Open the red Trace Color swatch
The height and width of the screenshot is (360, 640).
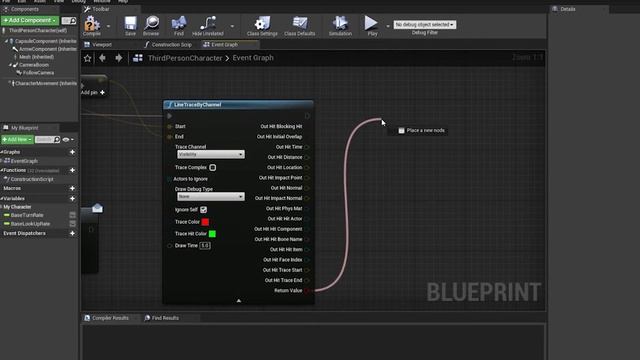pyautogui.click(x=205, y=222)
